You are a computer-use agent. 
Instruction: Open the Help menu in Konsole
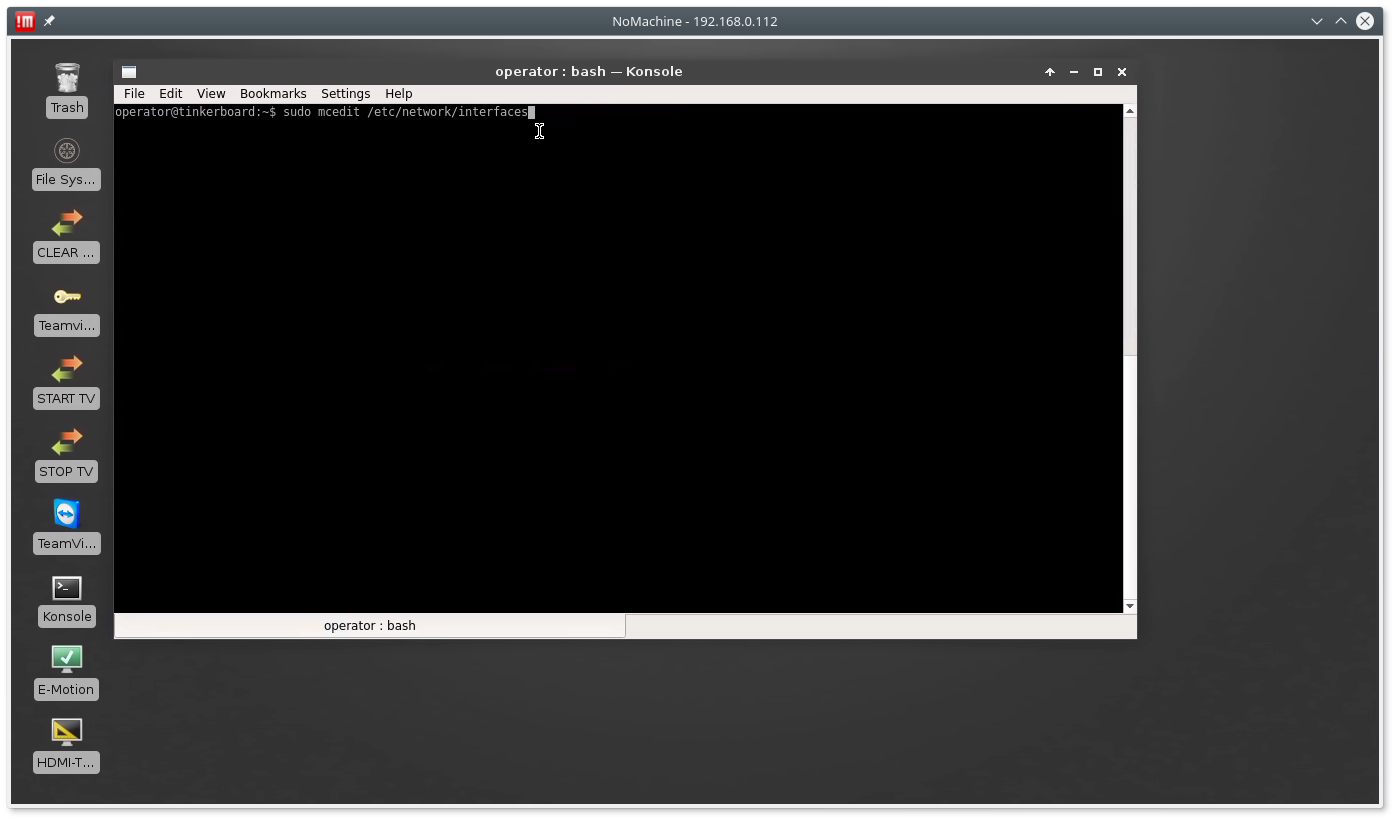398,93
